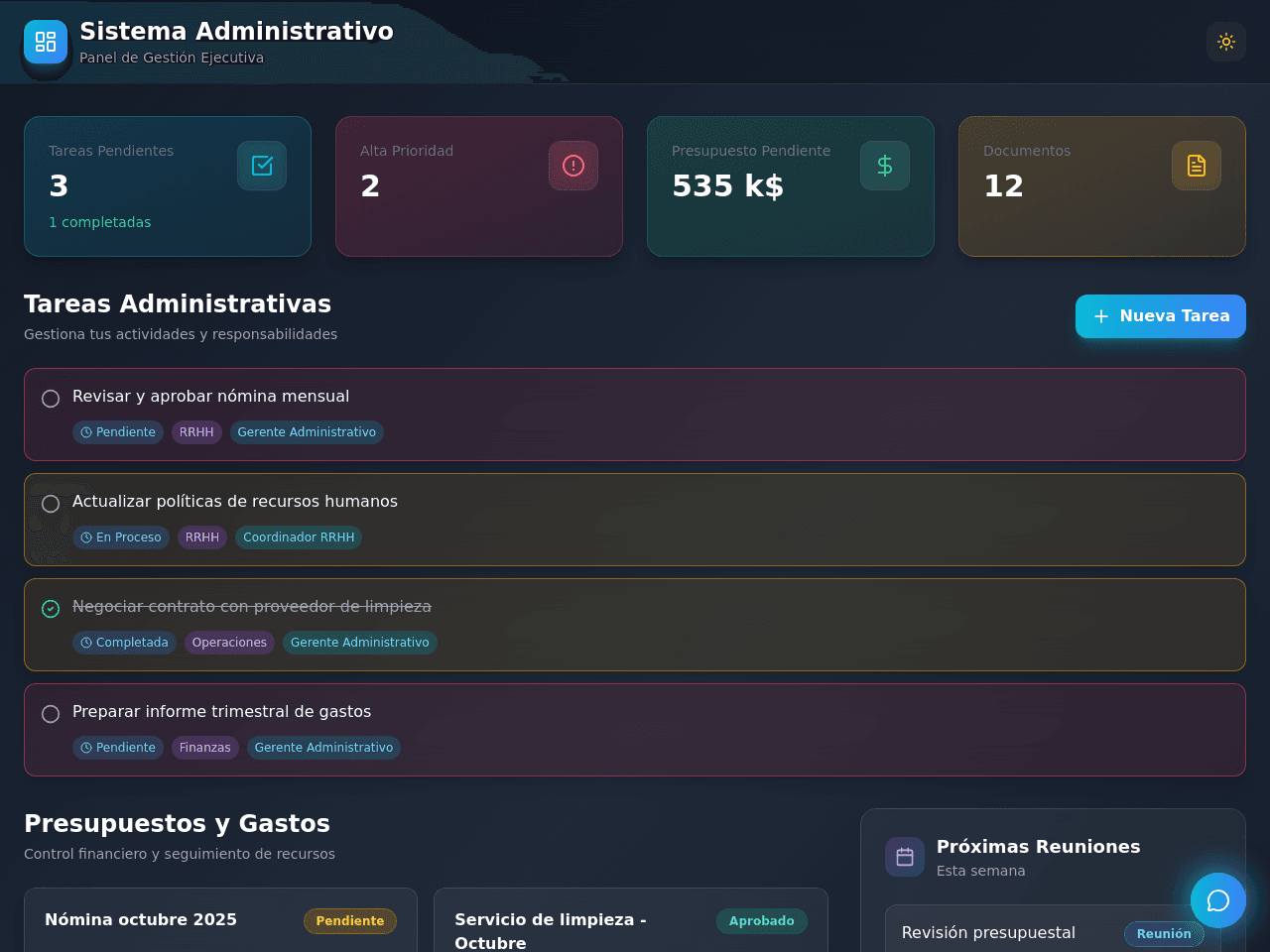Click the '535 k$' budget value
This screenshot has height=952, width=1270.
coord(728,185)
